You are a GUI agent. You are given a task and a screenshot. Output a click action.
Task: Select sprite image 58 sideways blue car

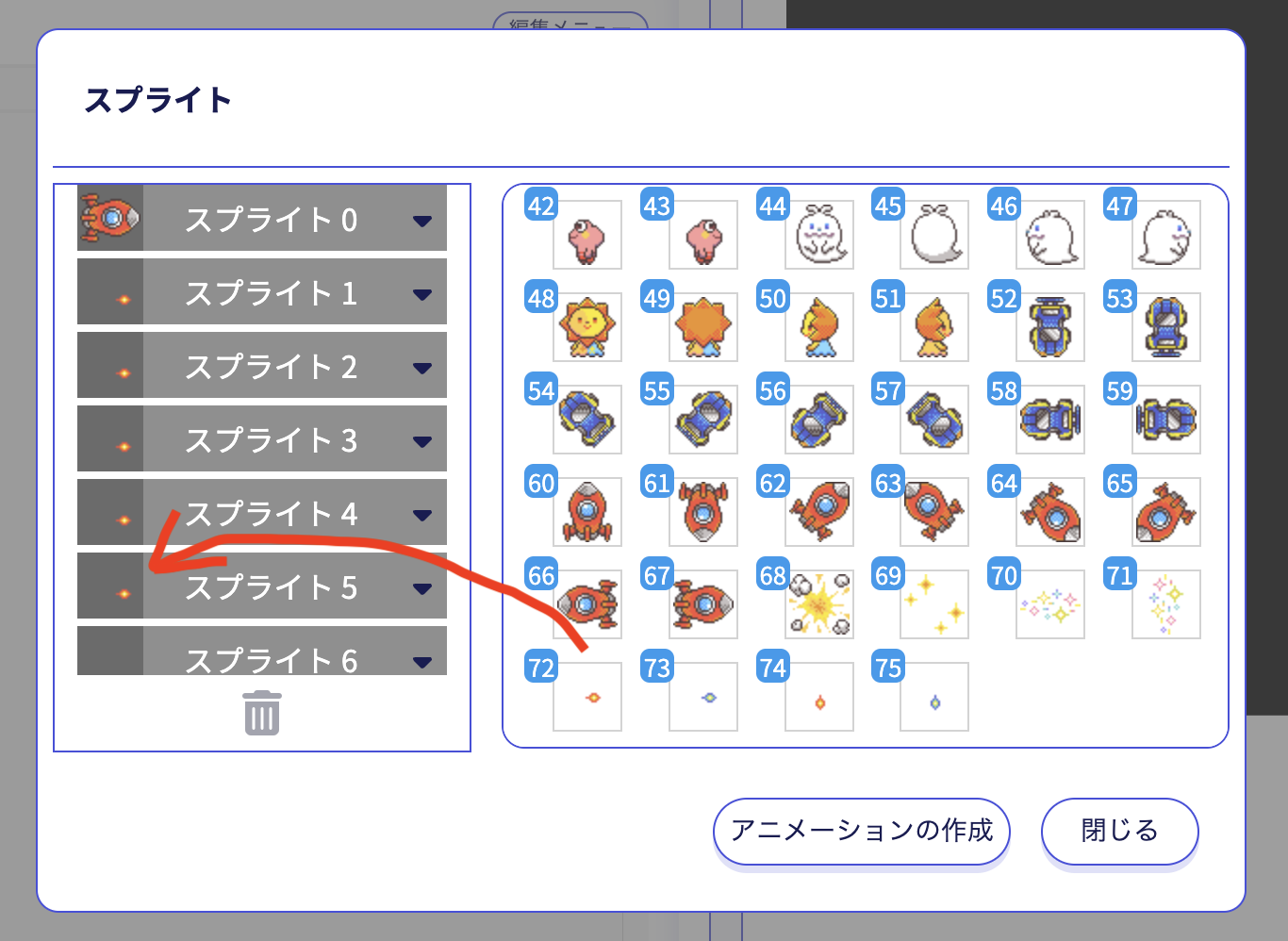point(1050,420)
